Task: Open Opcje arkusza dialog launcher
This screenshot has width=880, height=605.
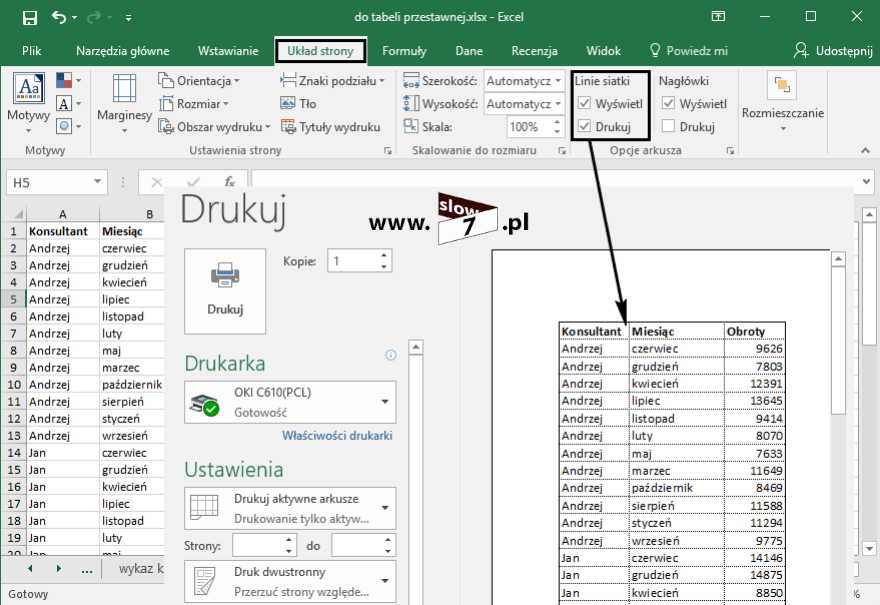Action: (x=730, y=150)
